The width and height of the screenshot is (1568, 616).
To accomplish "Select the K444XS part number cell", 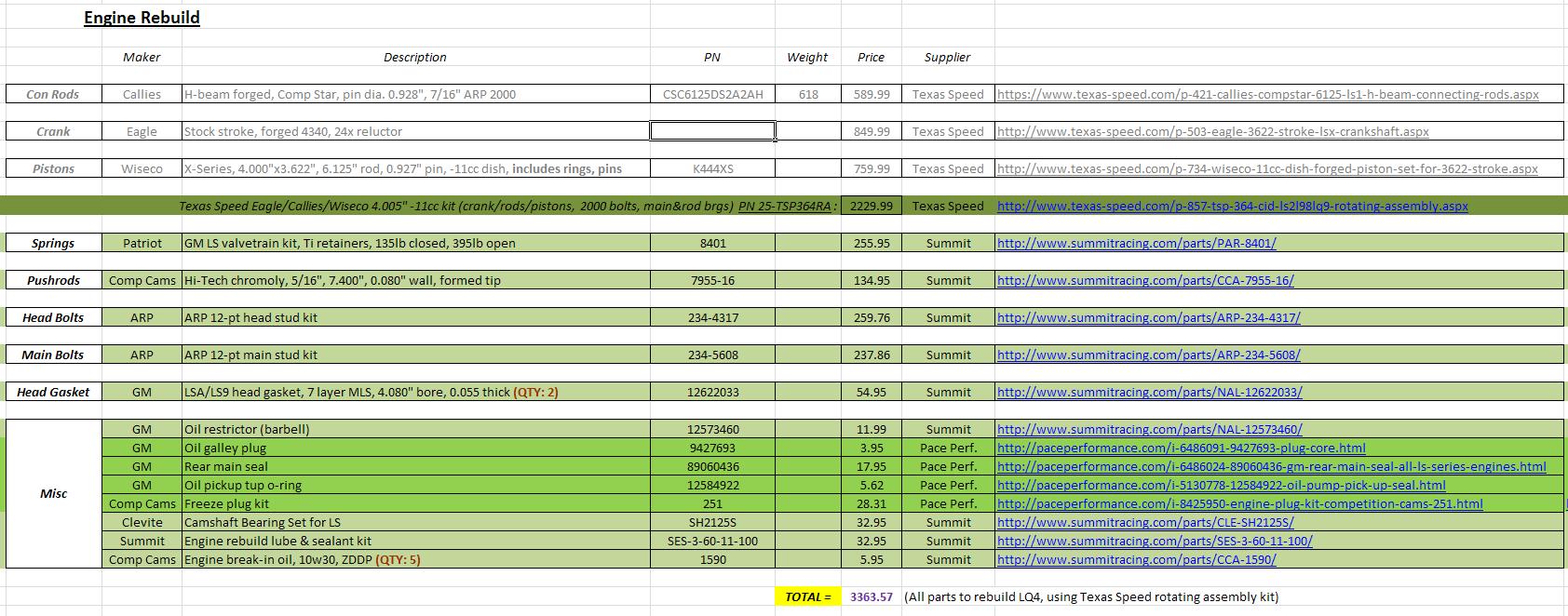I will tap(712, 168).
